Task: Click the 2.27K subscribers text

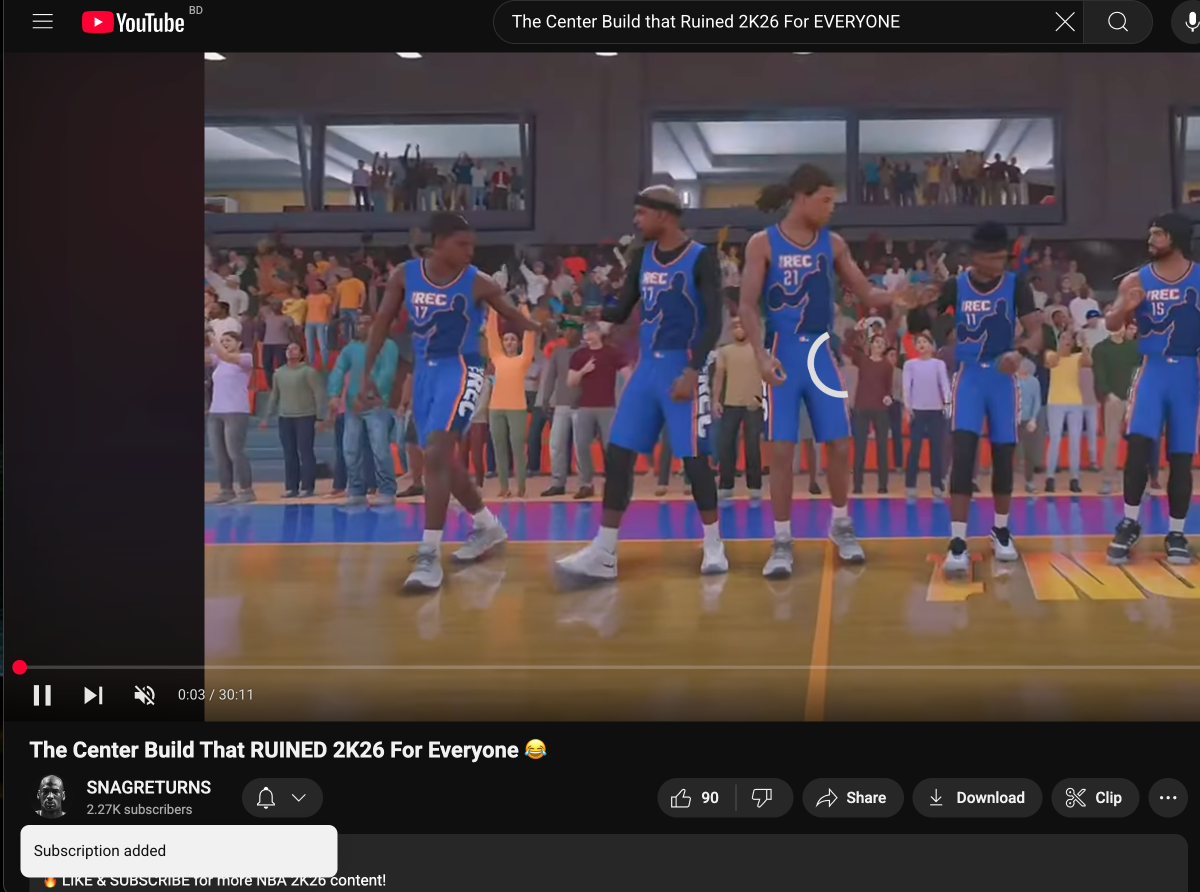Action: click(x=139, y=809)
